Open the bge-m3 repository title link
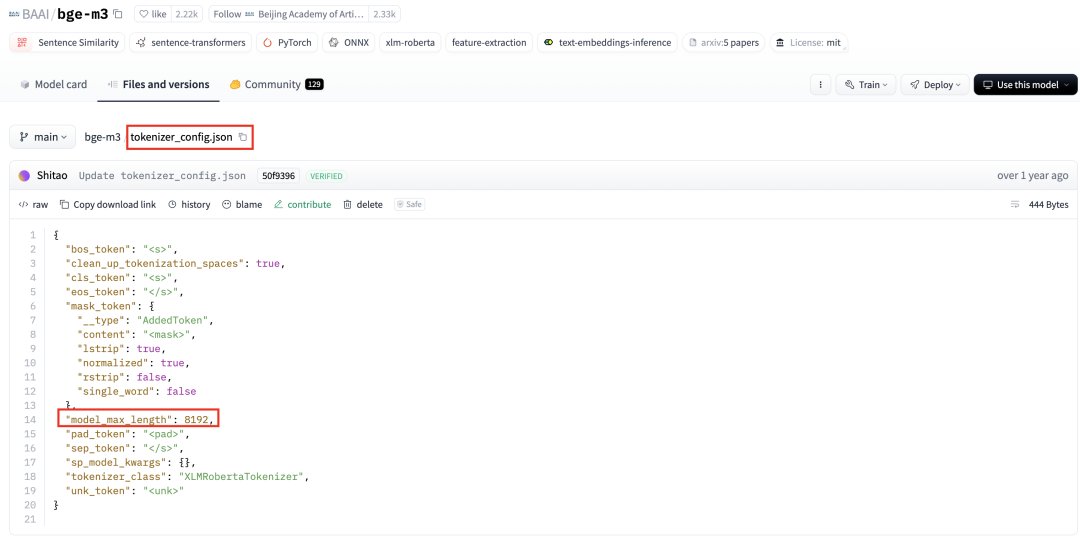The width and height of the screenshot is (1080, 540). coord(83,14)
